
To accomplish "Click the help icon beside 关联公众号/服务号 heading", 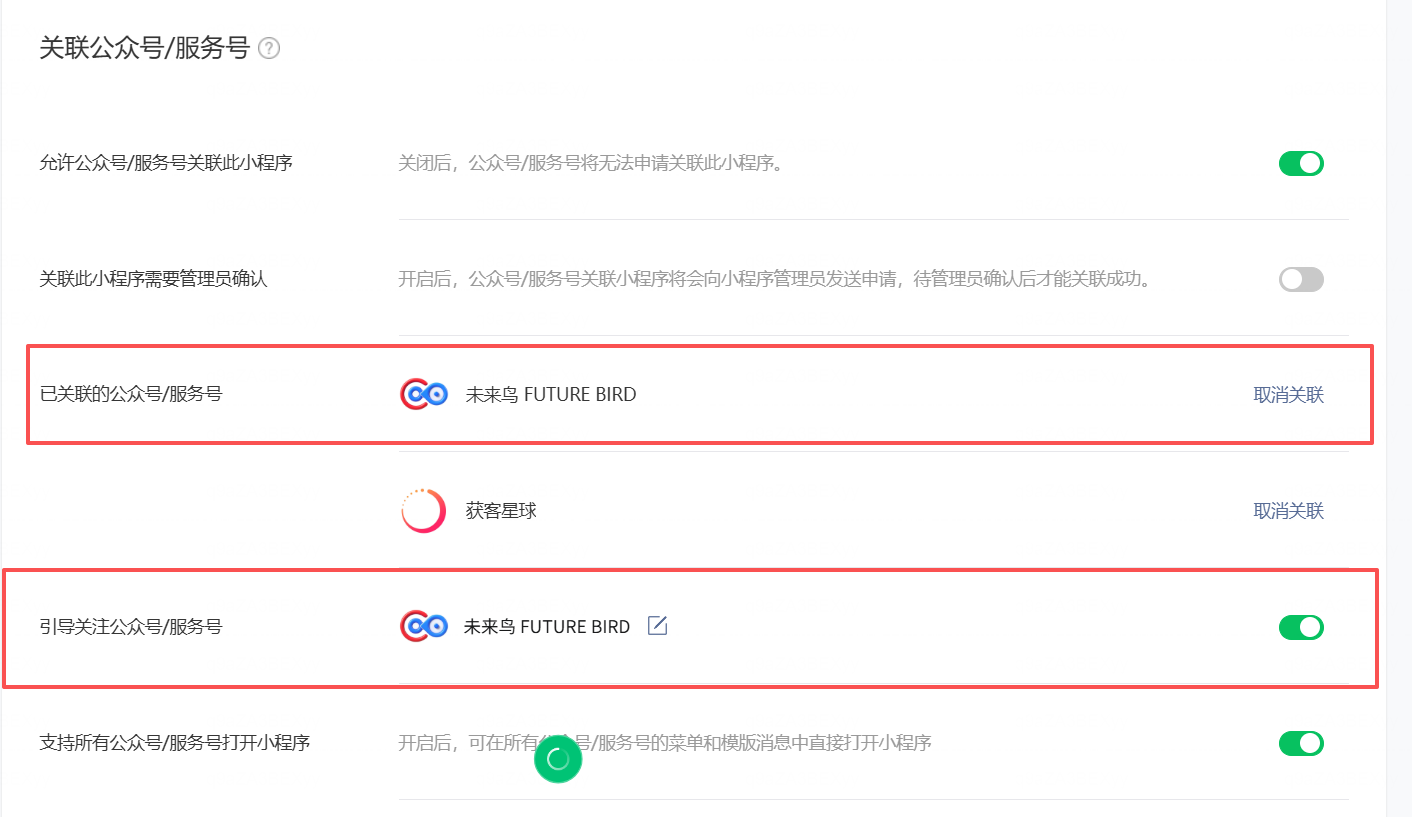I will pos(269,48).
